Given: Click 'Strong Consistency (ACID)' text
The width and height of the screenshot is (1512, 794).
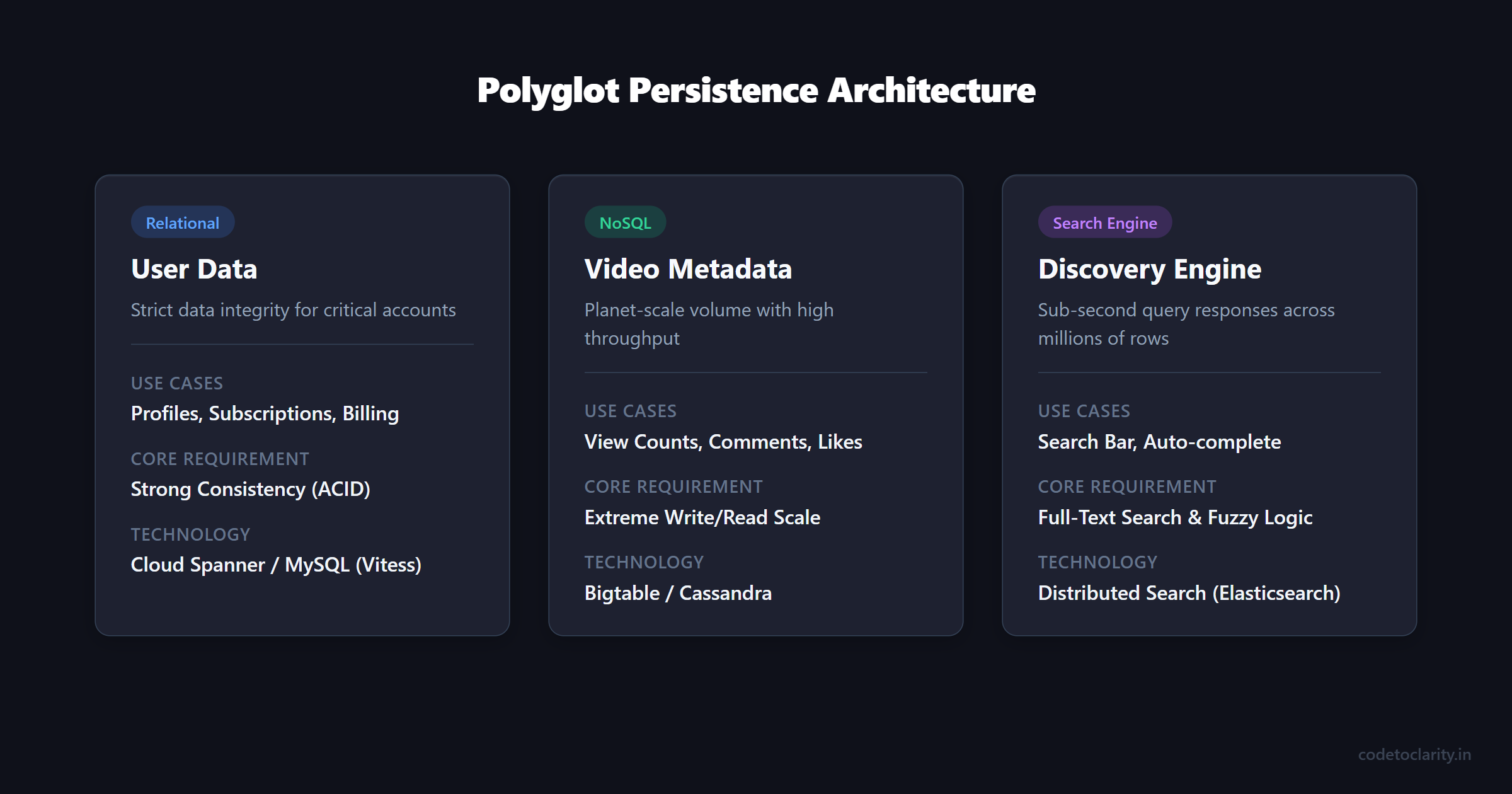Looking at the screenshot, I should [x=250, y=489].
